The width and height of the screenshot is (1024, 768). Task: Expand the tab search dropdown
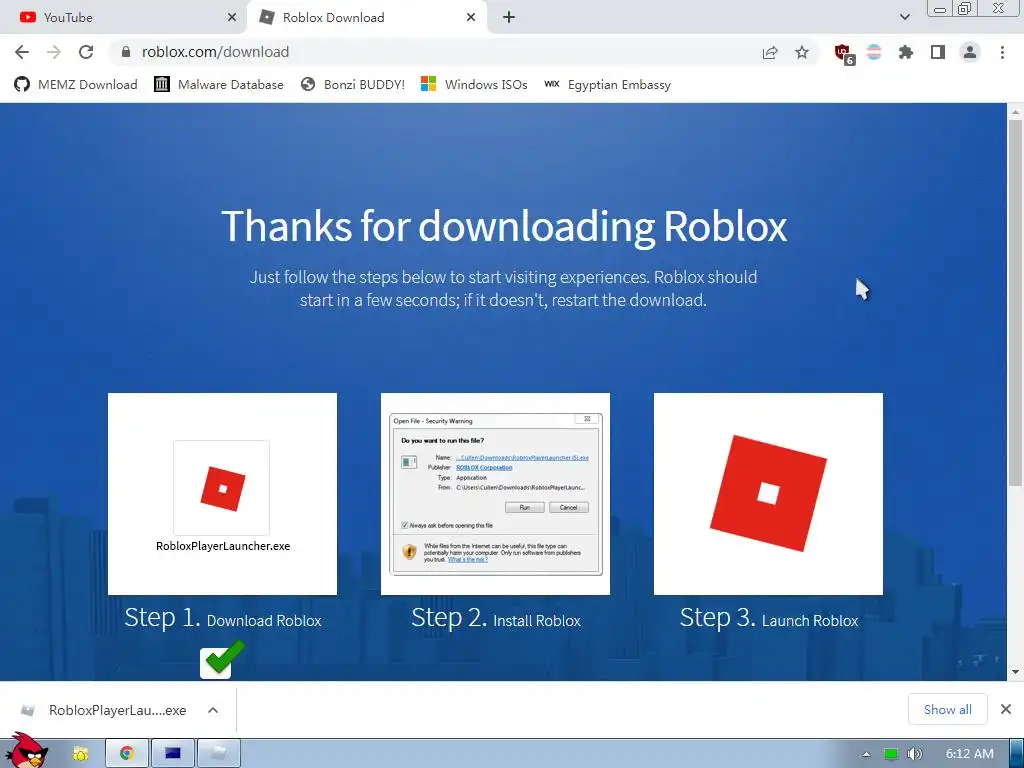(x=904, y=18)
